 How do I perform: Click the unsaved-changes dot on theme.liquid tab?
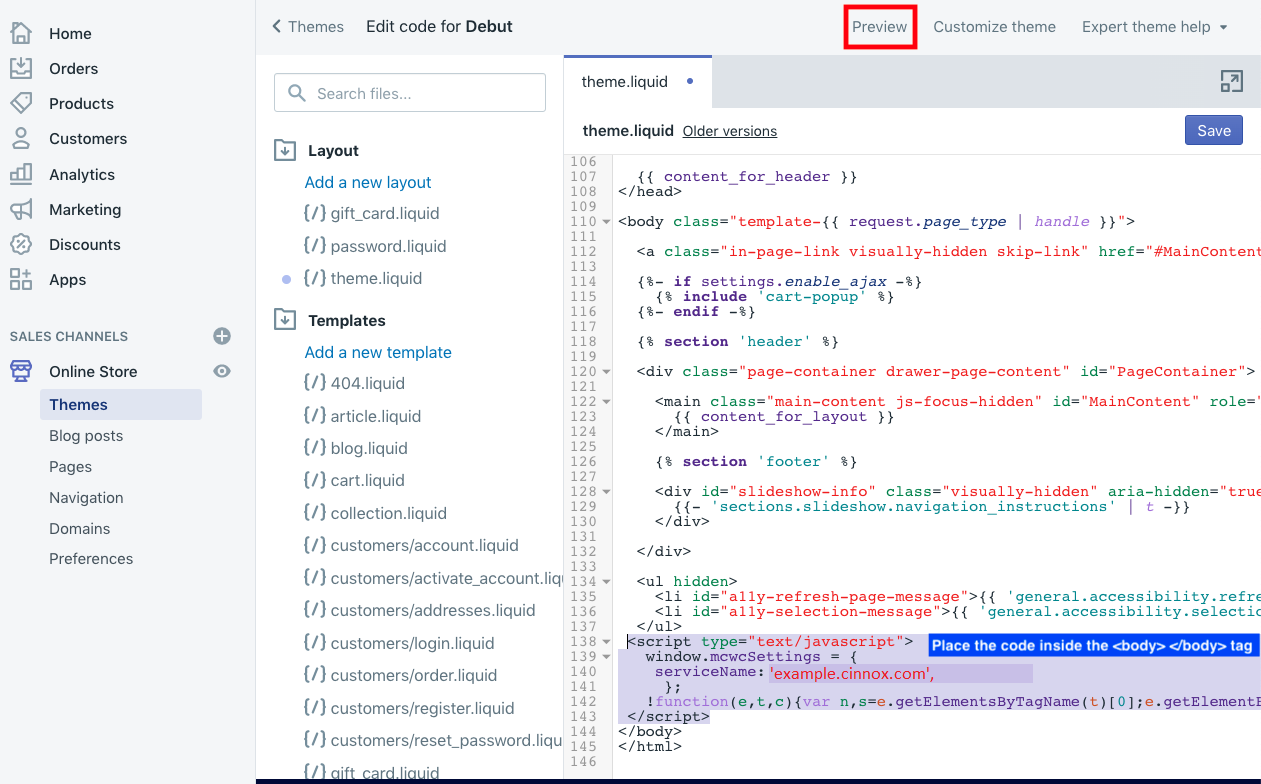(x=690, y=82)
